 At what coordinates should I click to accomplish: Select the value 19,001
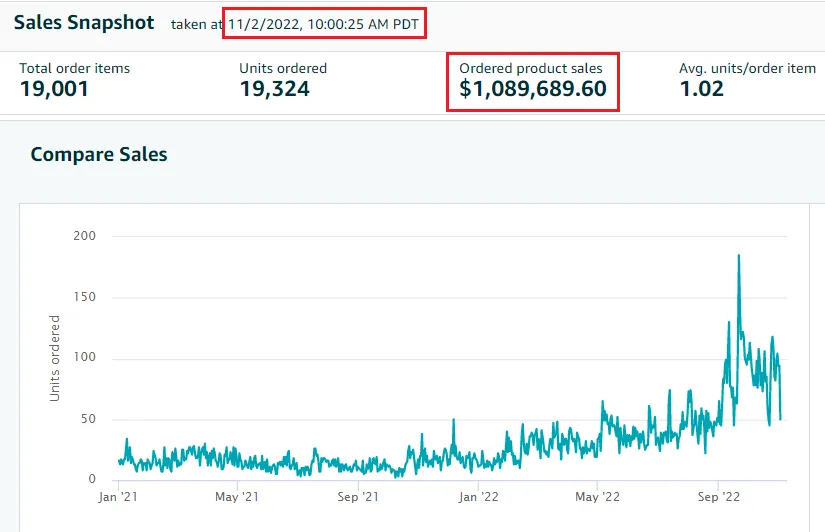[x=54, y=88]
